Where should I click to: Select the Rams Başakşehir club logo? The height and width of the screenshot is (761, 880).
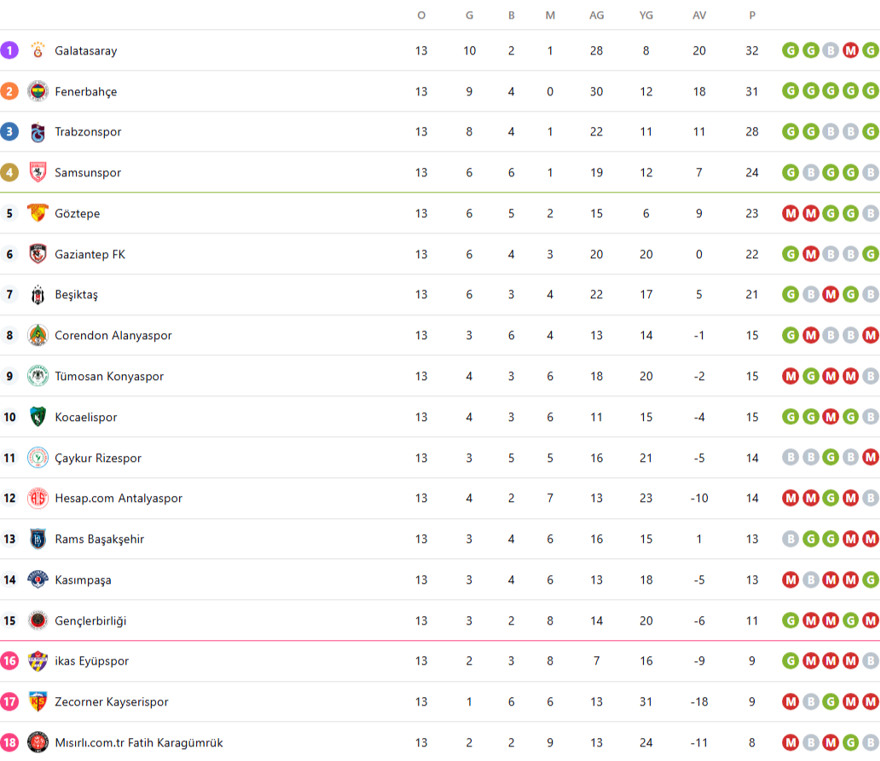point(38,539)
